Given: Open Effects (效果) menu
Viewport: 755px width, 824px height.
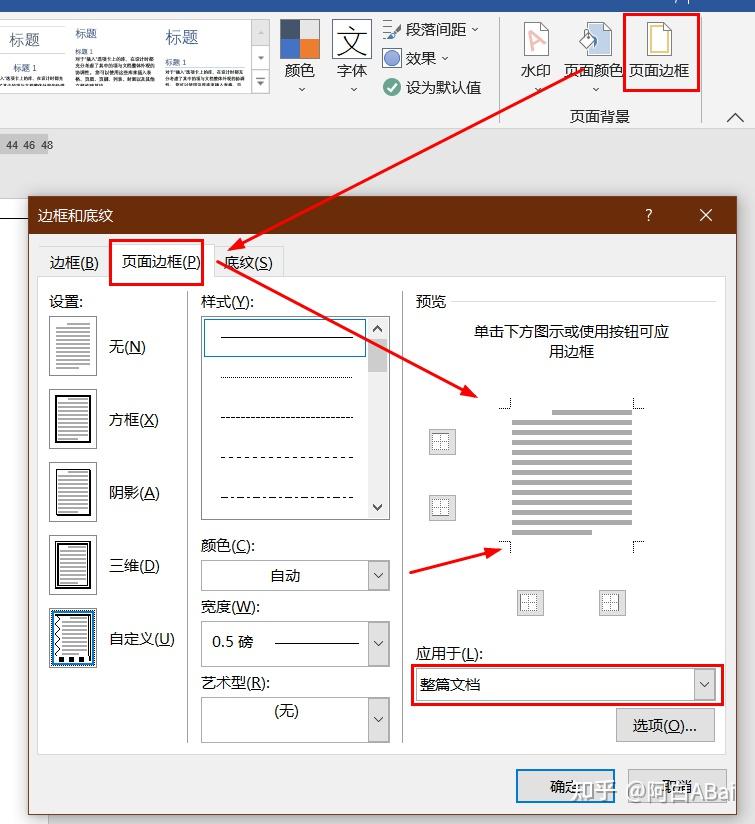Looking at the screenshot, I should pyautogui.click(x=415, y=58).
